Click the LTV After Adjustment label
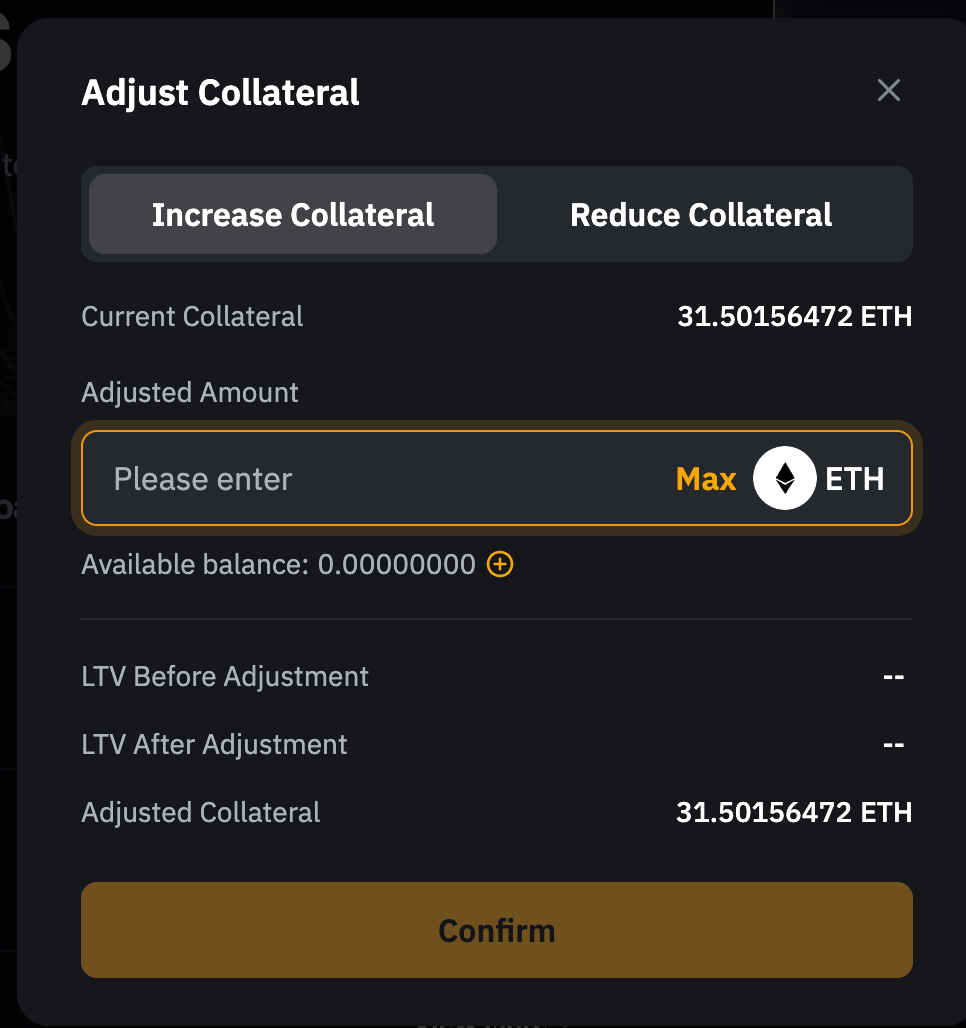Image resolution: width=966 pixels, height=1028 pixels. pyautogui.click(x=214, y=745)
